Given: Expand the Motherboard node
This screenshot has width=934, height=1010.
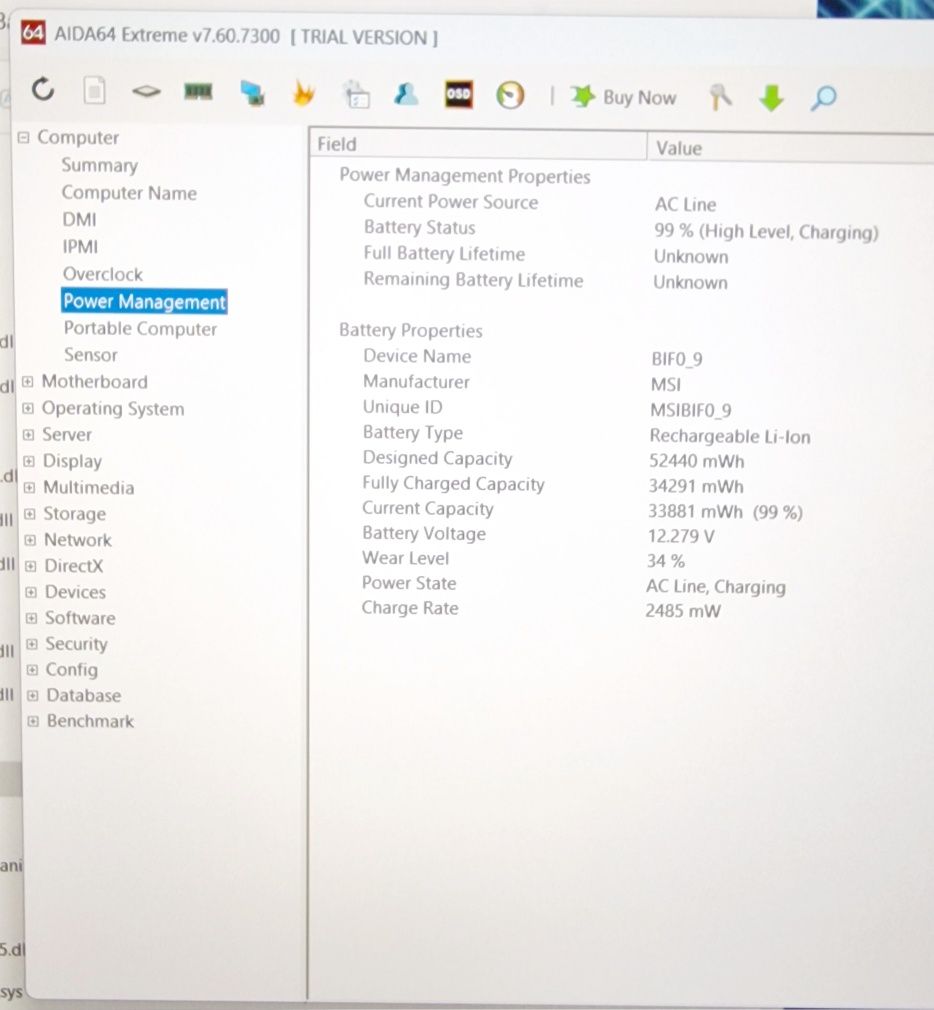Looking at the screenshot, I should click(28, 381).
